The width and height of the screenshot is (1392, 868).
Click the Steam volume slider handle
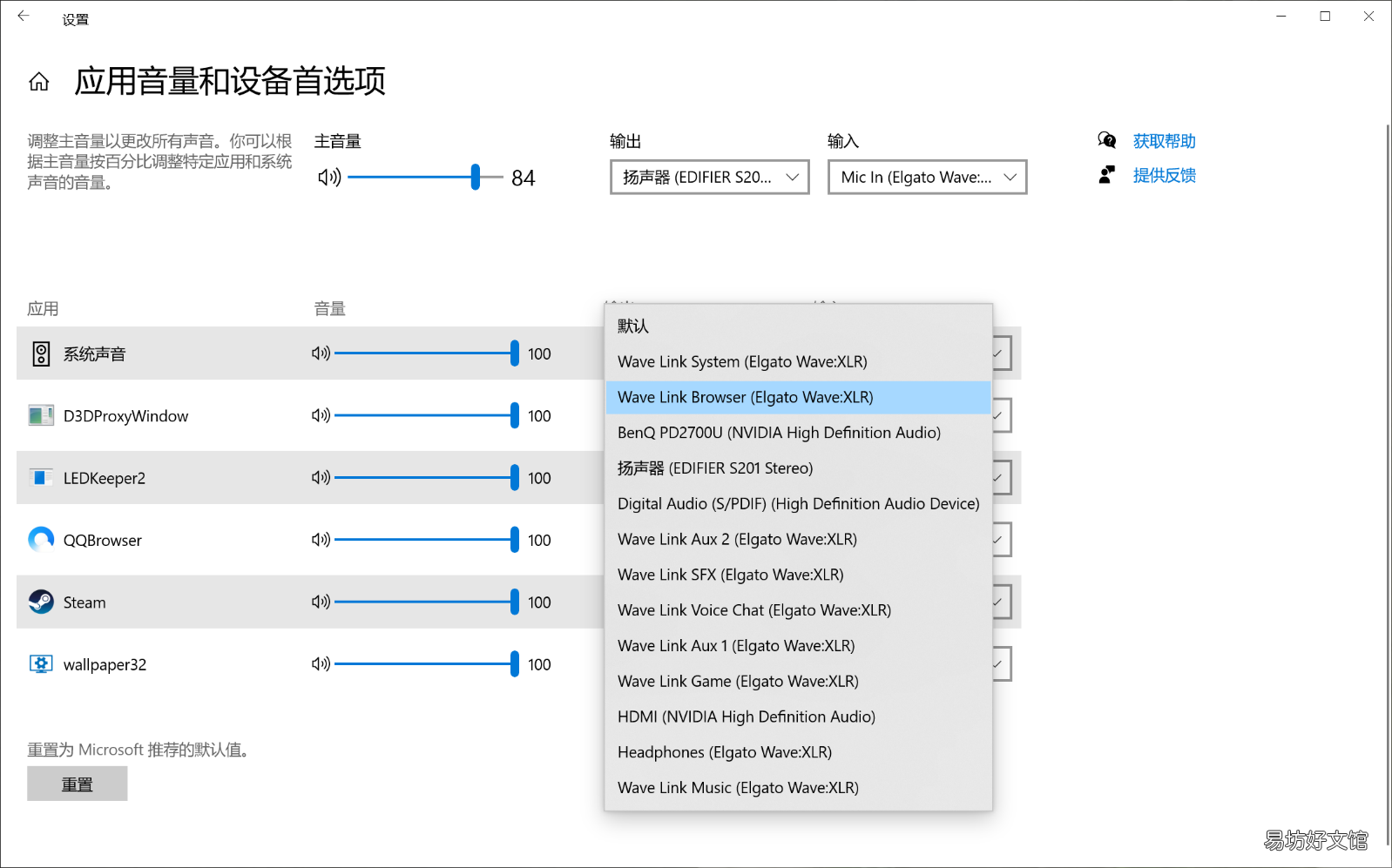click(515, 602)
